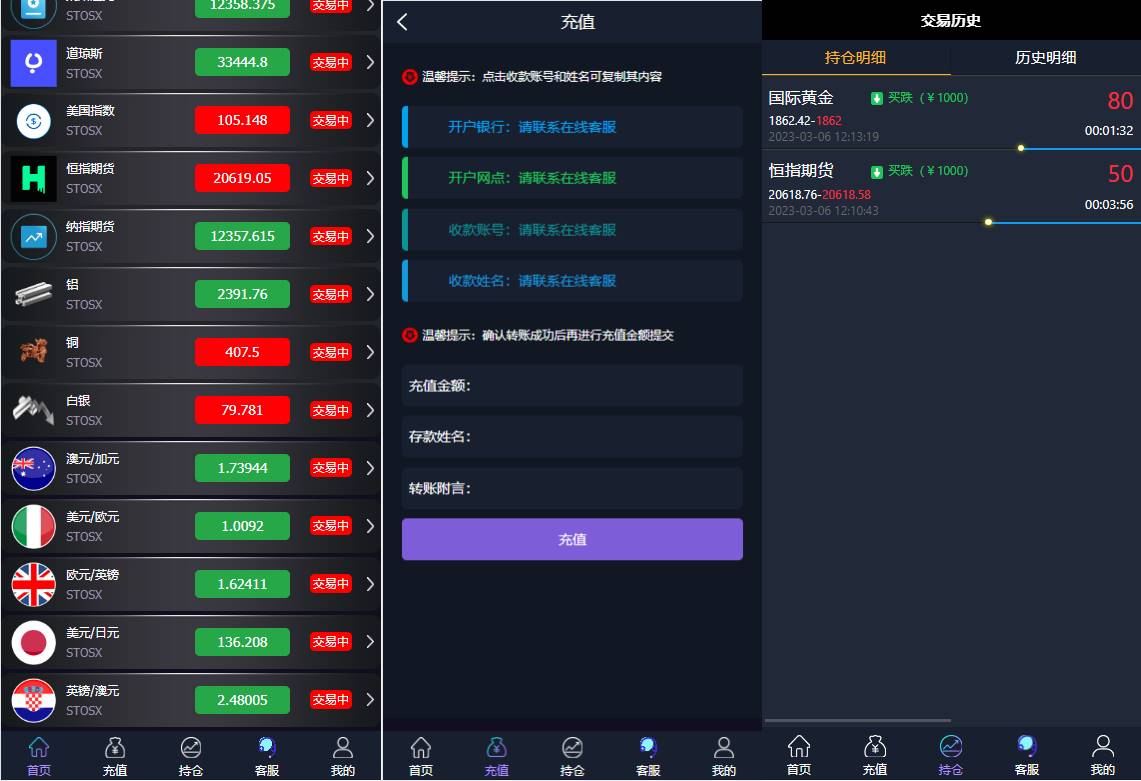Open the 恒指期货 instrument icon
This screenshot has width=1141, height=781.
click(x=33, y=178)
